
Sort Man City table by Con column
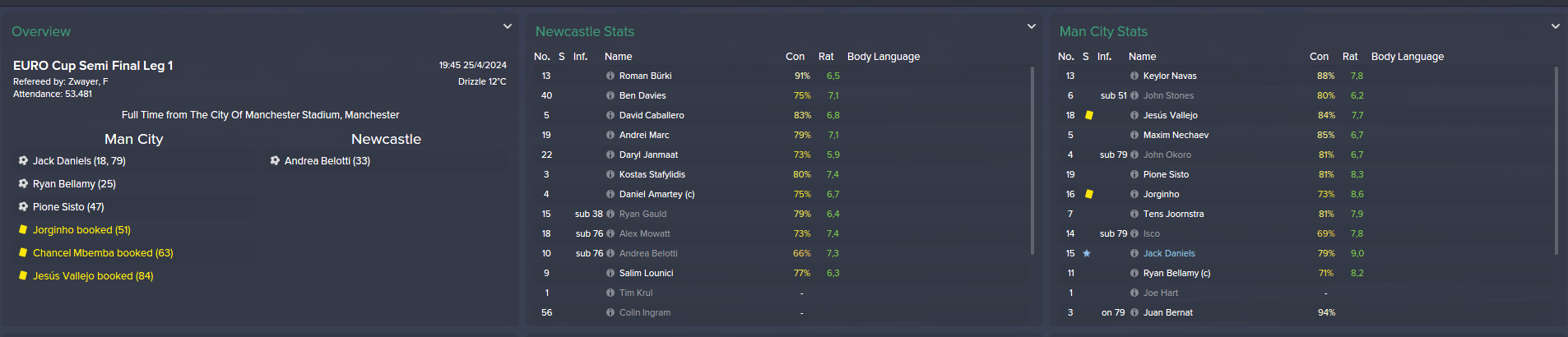(1319, 57)
